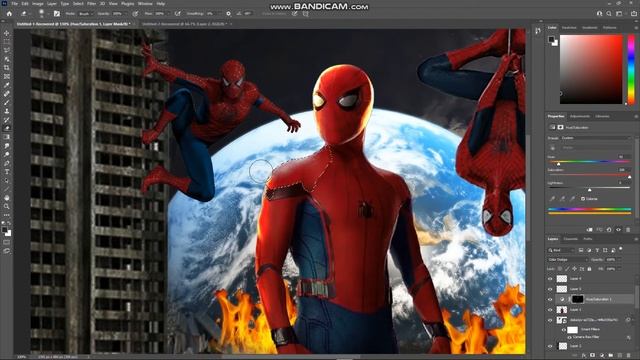Image resolution: width=640 pixels, height=360 pixels.
Task: Toggle Hue/Saturation 1 layer visibility
Action: tap(550, 299)
